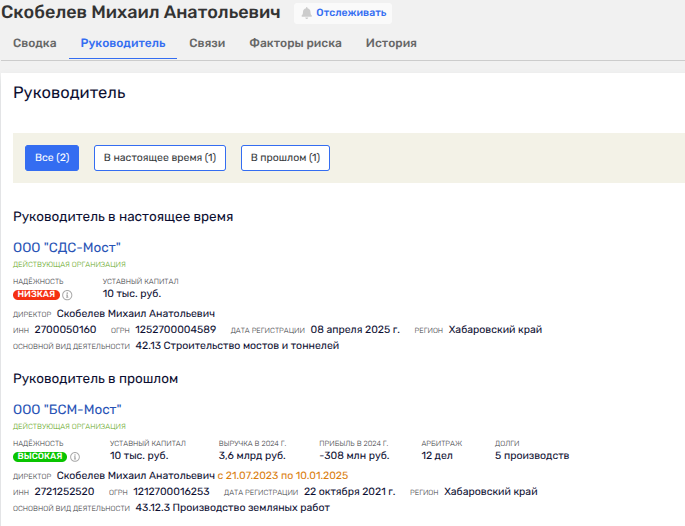Click the red НИЗКАЯ reliability badge
685x526 pixels.
click(36, 295)
